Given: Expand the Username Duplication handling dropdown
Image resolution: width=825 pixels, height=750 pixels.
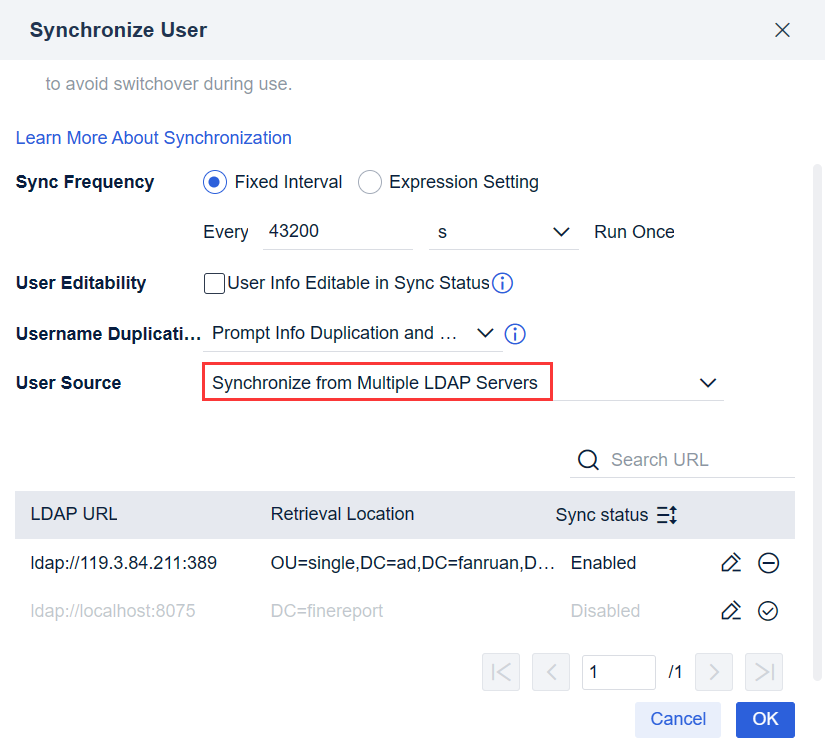Looking at the screenshot, I should click(486, 333).
